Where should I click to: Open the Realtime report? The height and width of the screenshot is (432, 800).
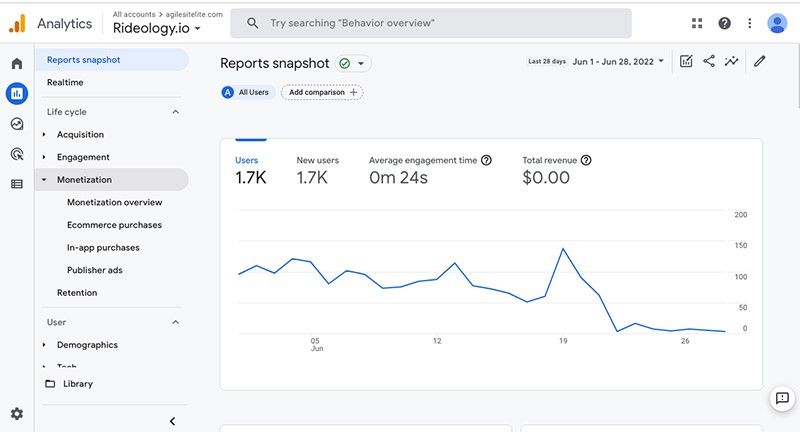(x=65, y=82)
